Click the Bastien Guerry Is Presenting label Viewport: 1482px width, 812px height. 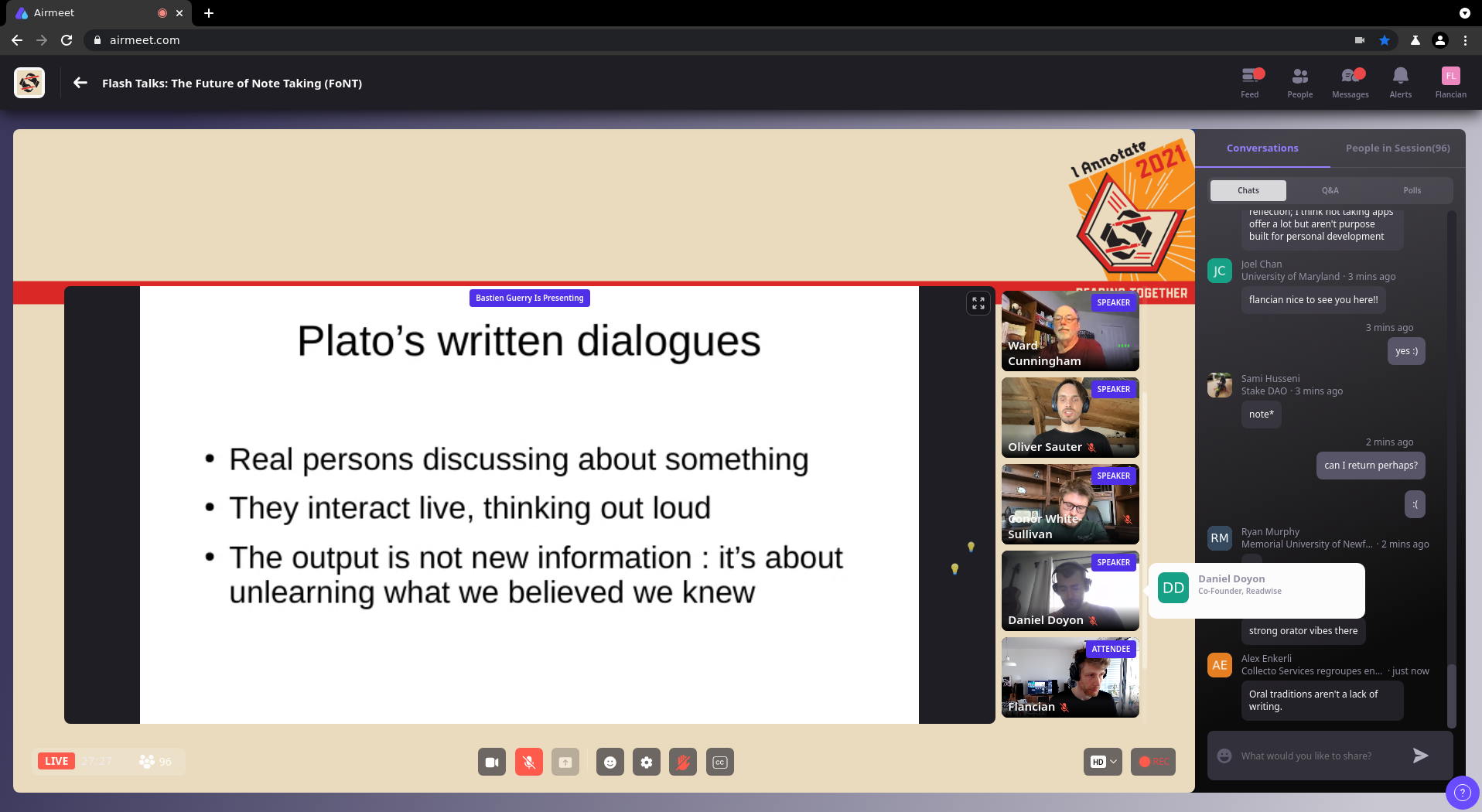tap(529, 298)
